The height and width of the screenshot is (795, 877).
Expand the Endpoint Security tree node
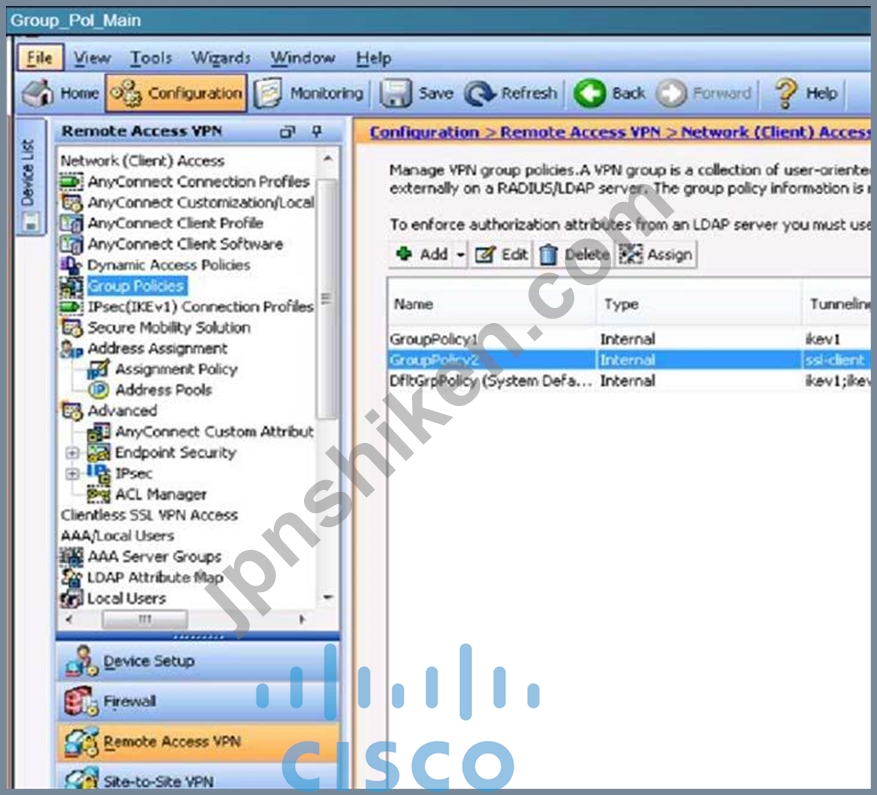72,453
